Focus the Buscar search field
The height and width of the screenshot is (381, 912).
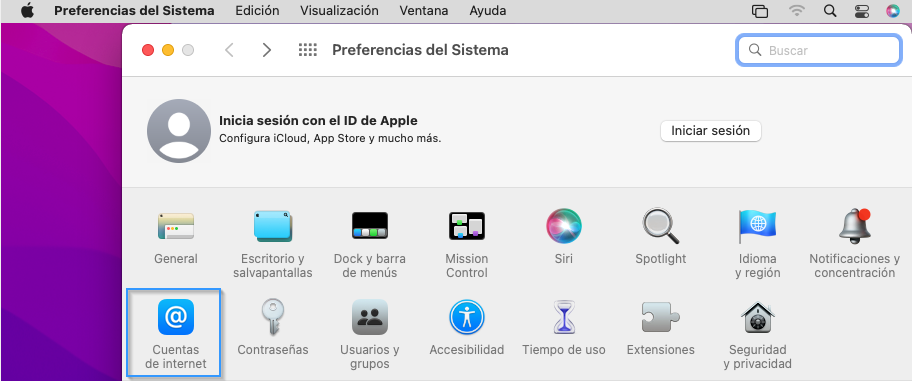coord(819,50)
